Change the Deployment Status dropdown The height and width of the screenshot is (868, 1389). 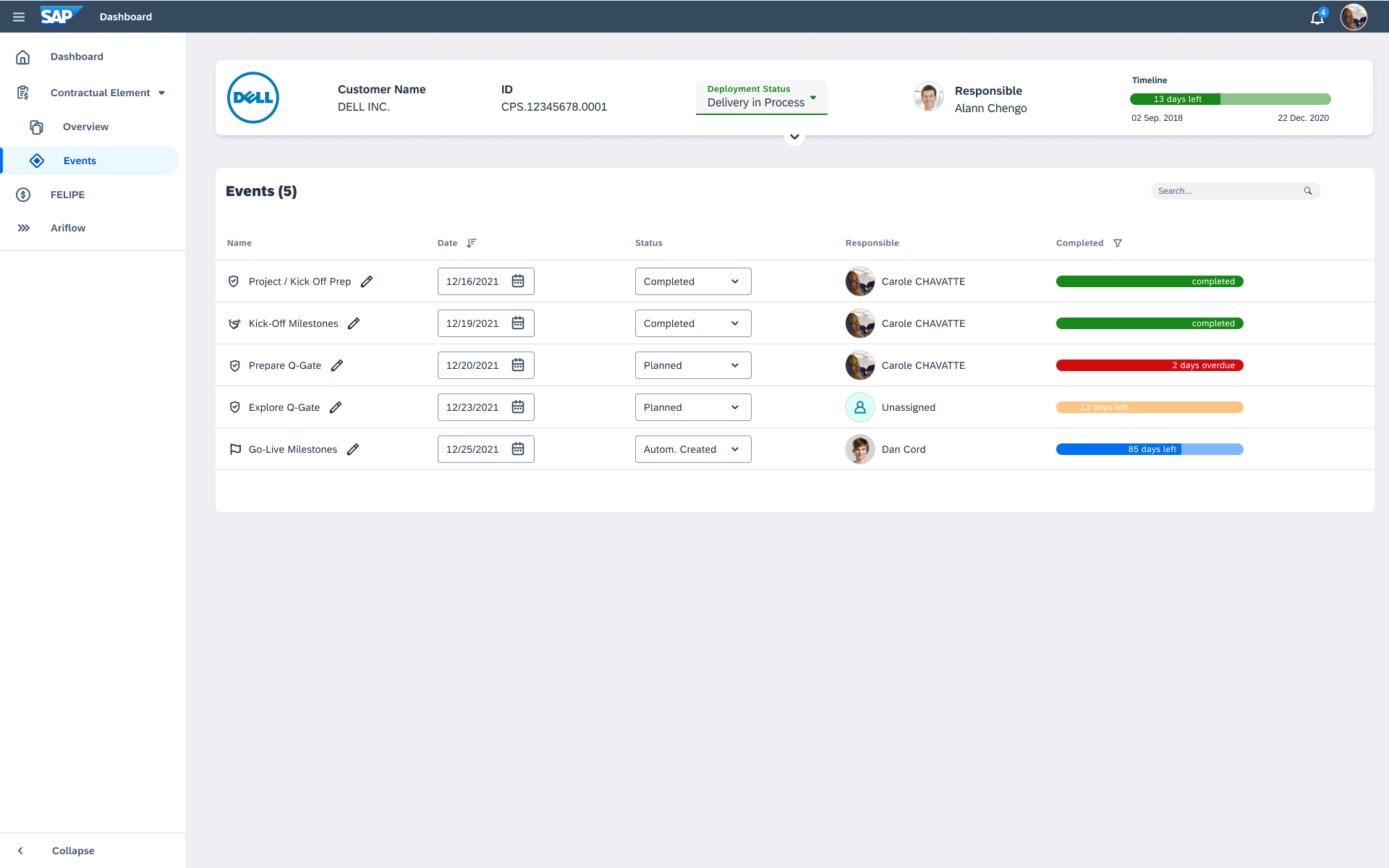coord(761,97)
